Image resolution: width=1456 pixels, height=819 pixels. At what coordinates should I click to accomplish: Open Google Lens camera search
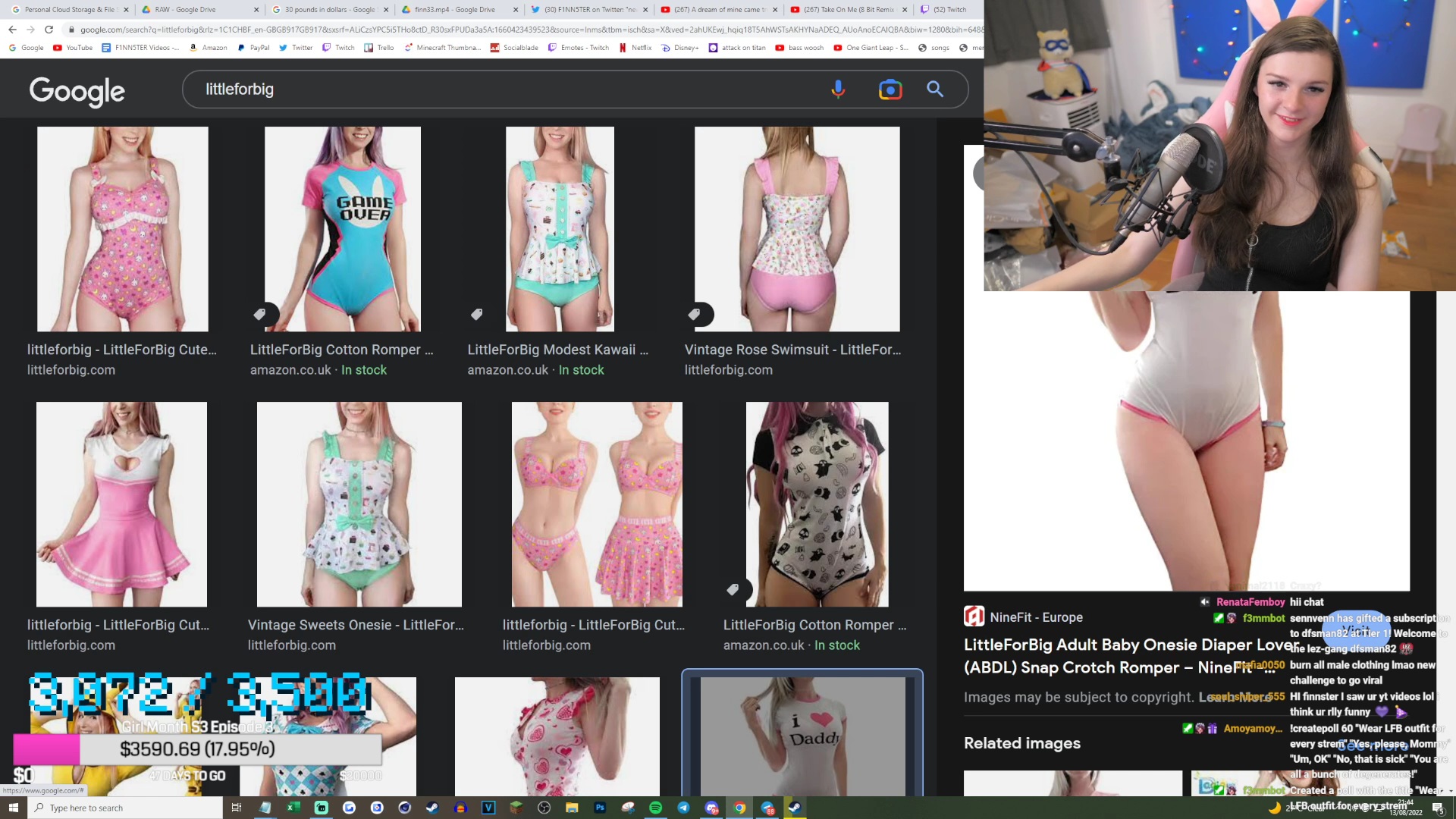click(x=890, y=89)
